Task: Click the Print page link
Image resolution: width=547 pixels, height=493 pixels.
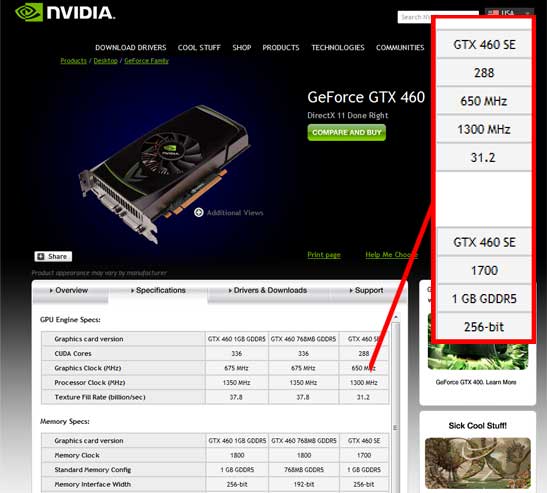Action: pyautogui.click(x=324, y=255)
